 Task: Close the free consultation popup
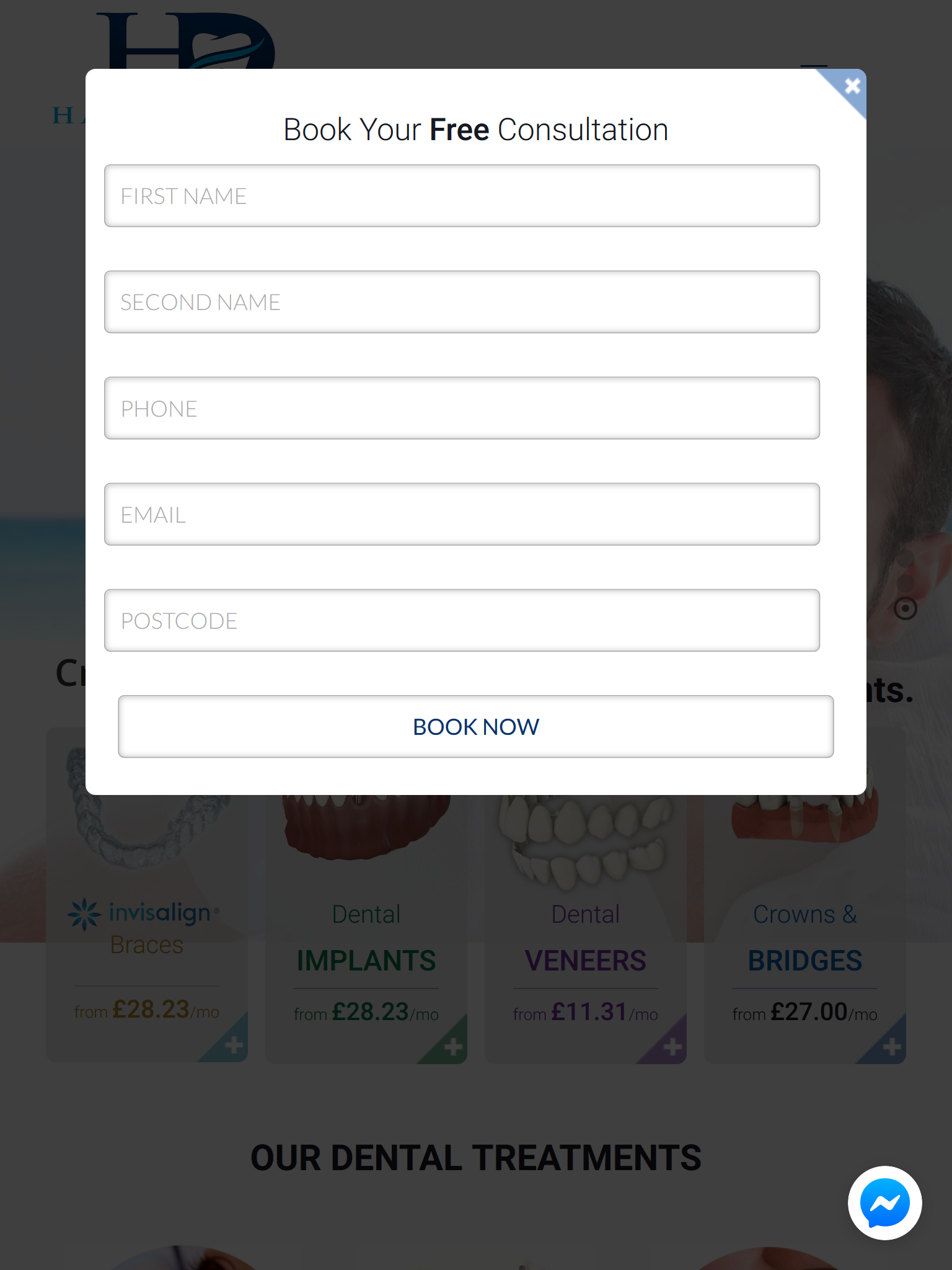pos(852,86)
